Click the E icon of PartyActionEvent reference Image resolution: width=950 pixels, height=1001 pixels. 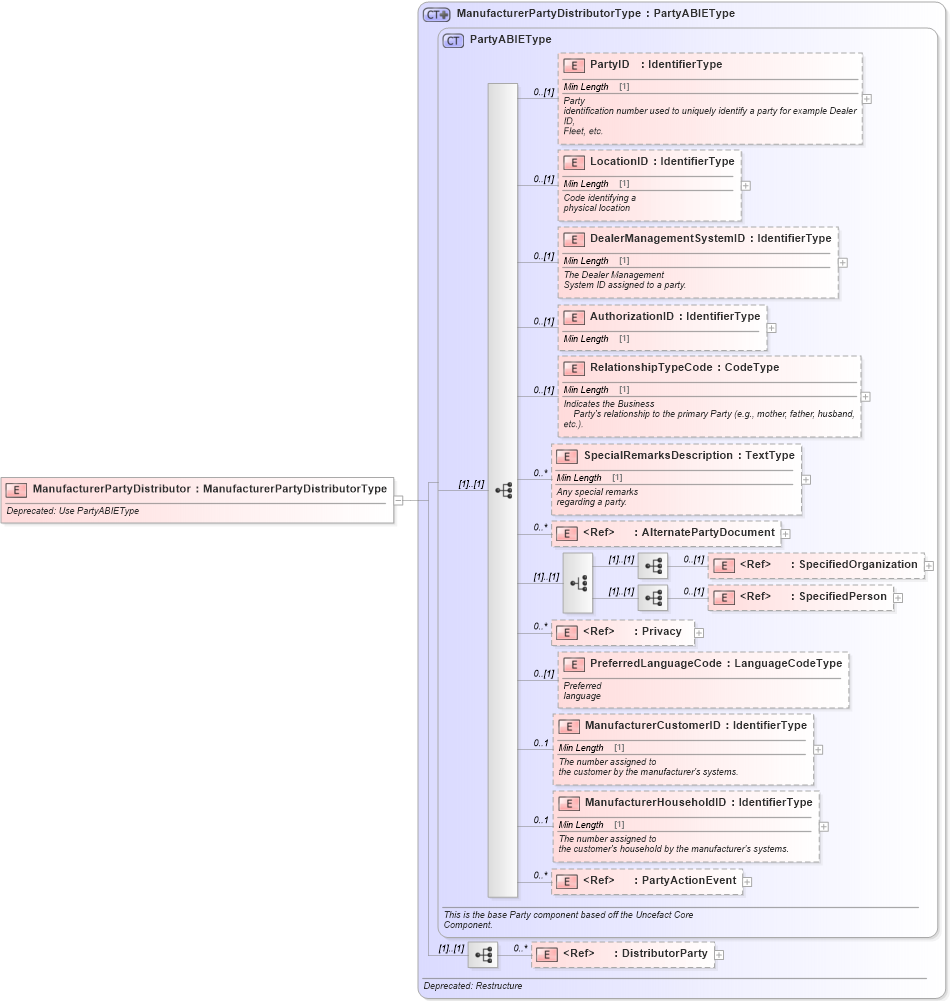[565, 881]
